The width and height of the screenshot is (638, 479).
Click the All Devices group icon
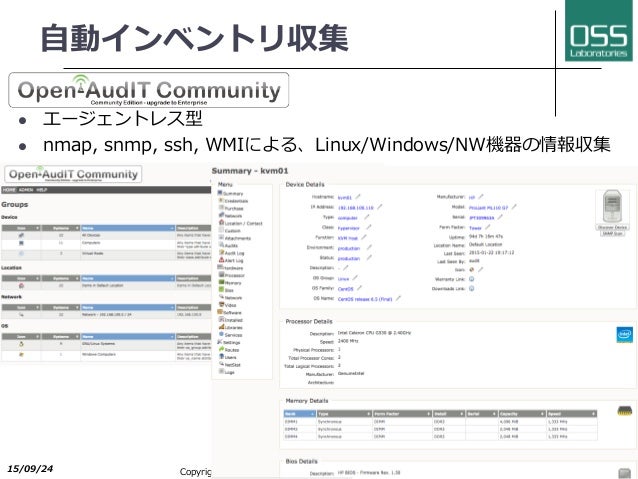[x=21, y=235]
